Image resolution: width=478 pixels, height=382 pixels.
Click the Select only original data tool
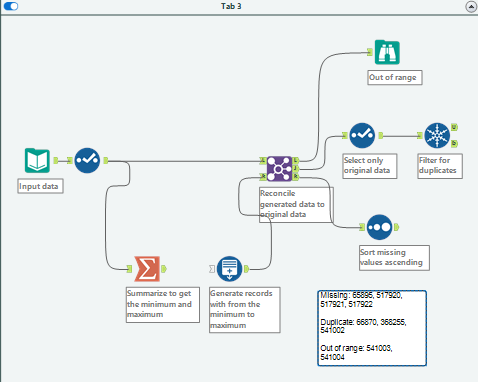coord(362,135)
